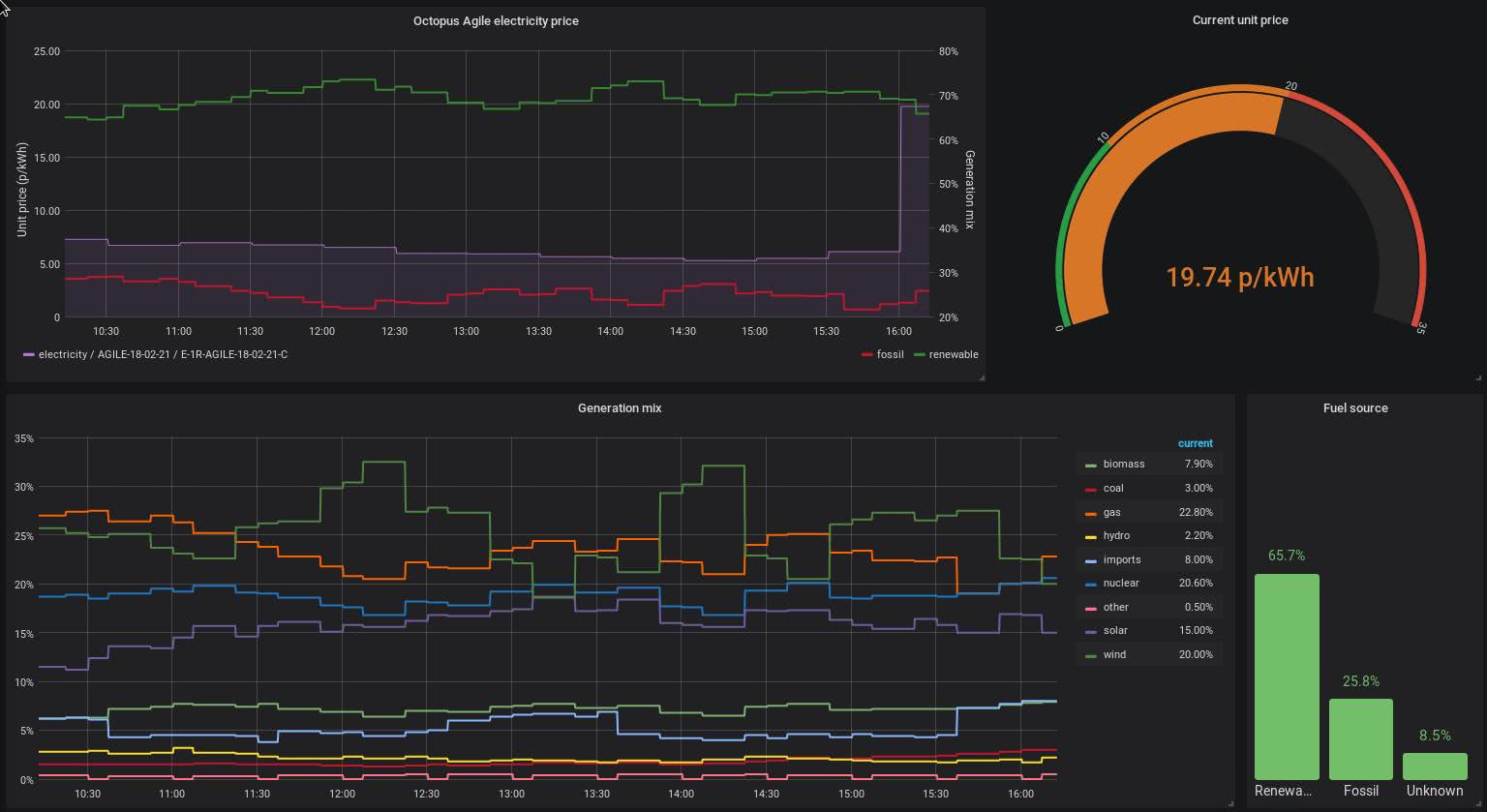
Task: Click the coal current value 3.00%
Action: [x=1199, y=488]
